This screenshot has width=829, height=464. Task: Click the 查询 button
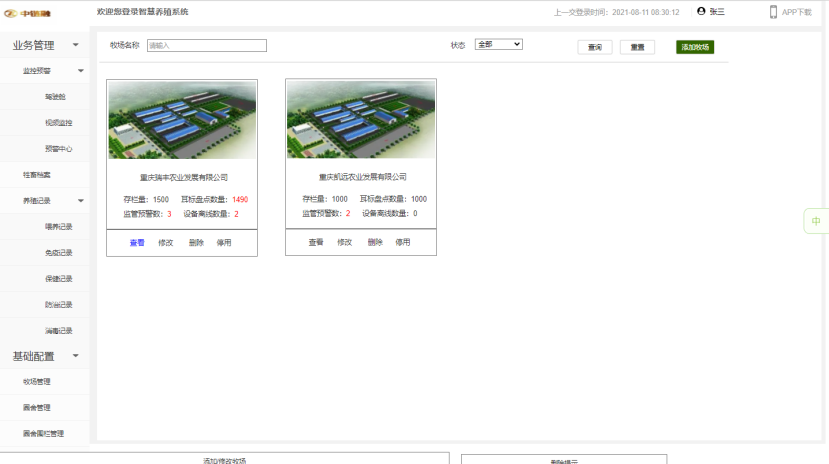coord(595,47)
